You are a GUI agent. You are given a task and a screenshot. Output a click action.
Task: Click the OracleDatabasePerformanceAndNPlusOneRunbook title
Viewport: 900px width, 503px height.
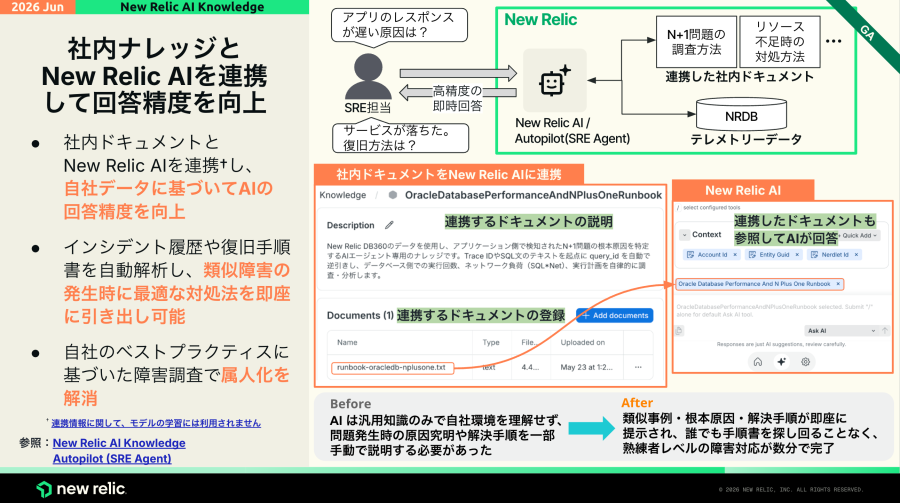point(533,195)
